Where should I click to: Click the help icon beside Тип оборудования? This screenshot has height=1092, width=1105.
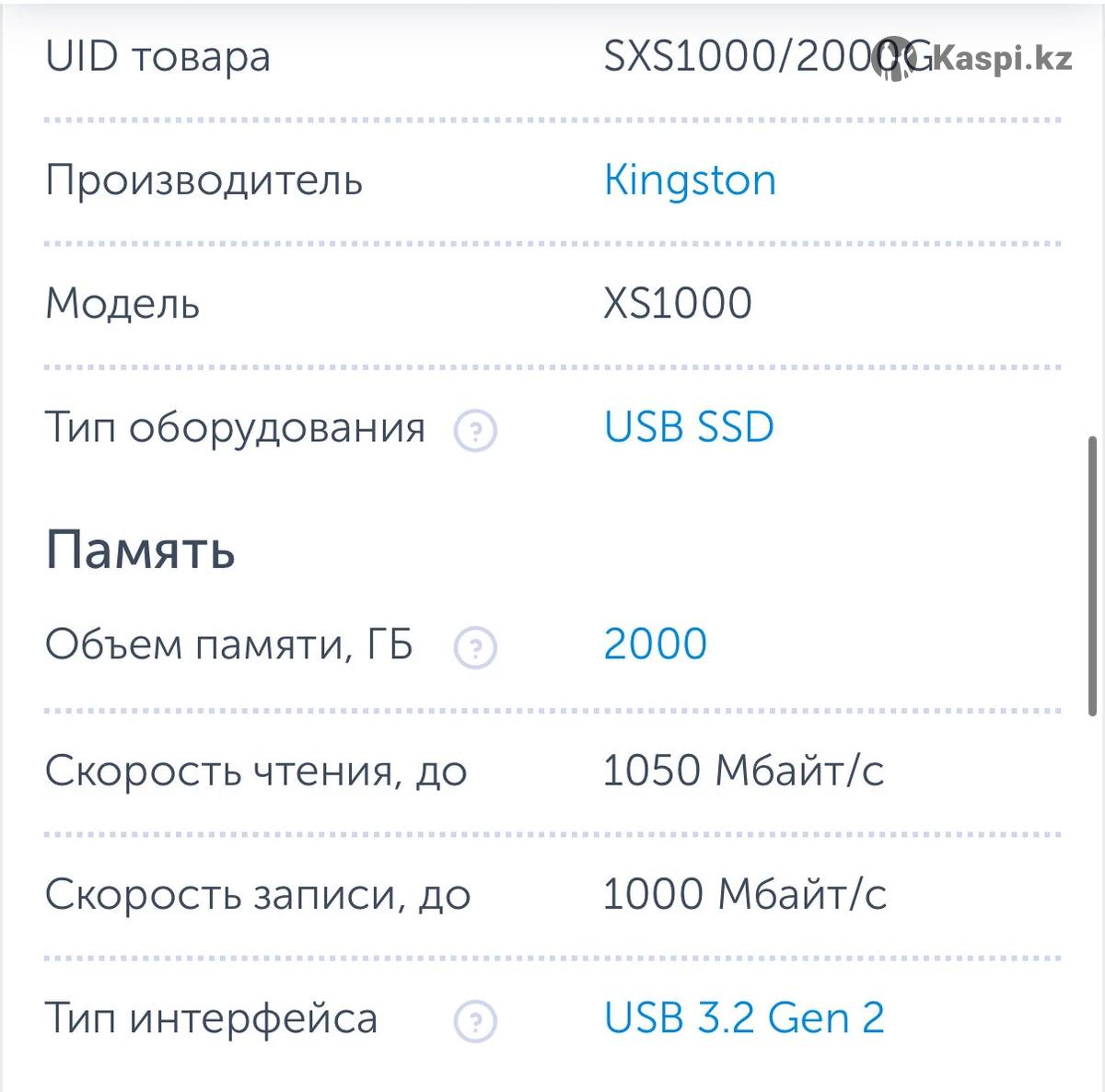click(x=475, y=430)
